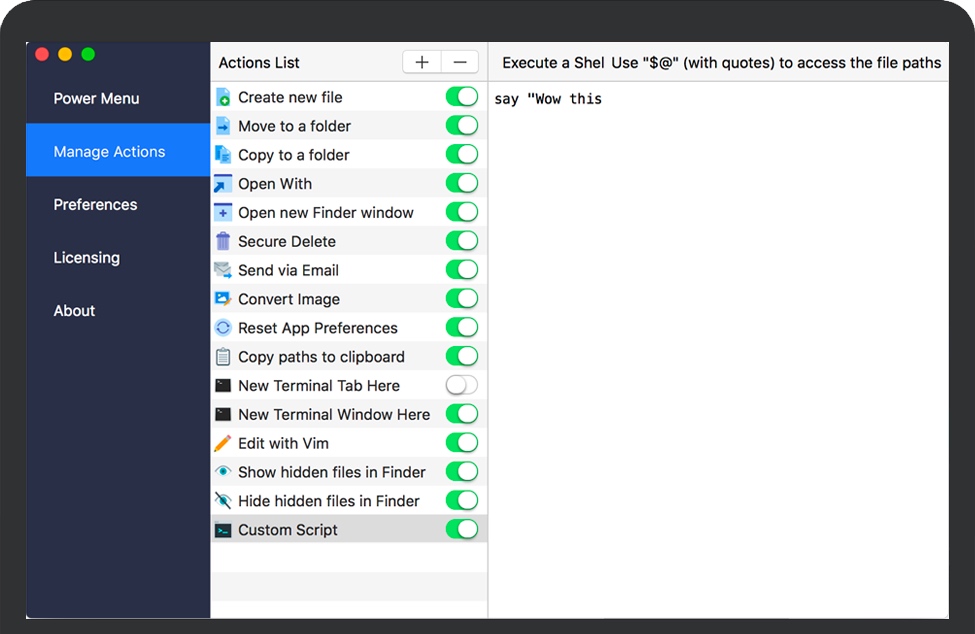Open the Preferences section in sidebar
This screenshot has height=634, width=975.
[95, 204]
